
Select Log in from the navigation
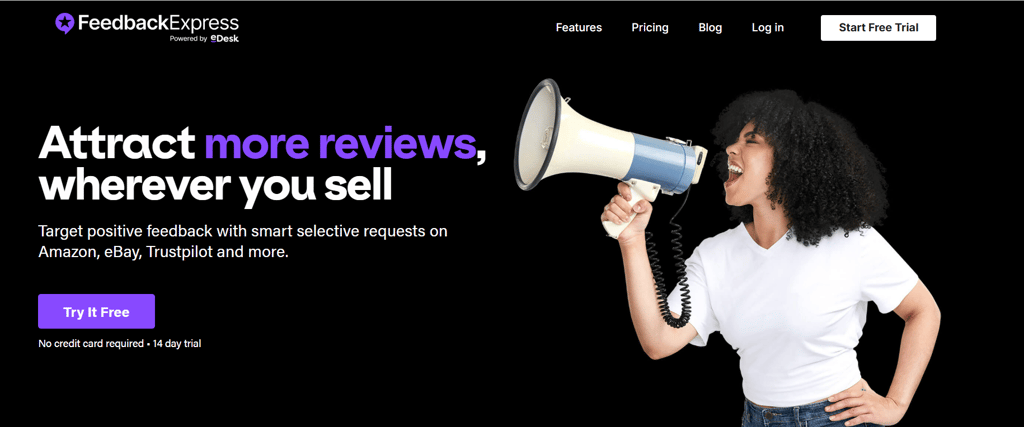coord(767,27)
